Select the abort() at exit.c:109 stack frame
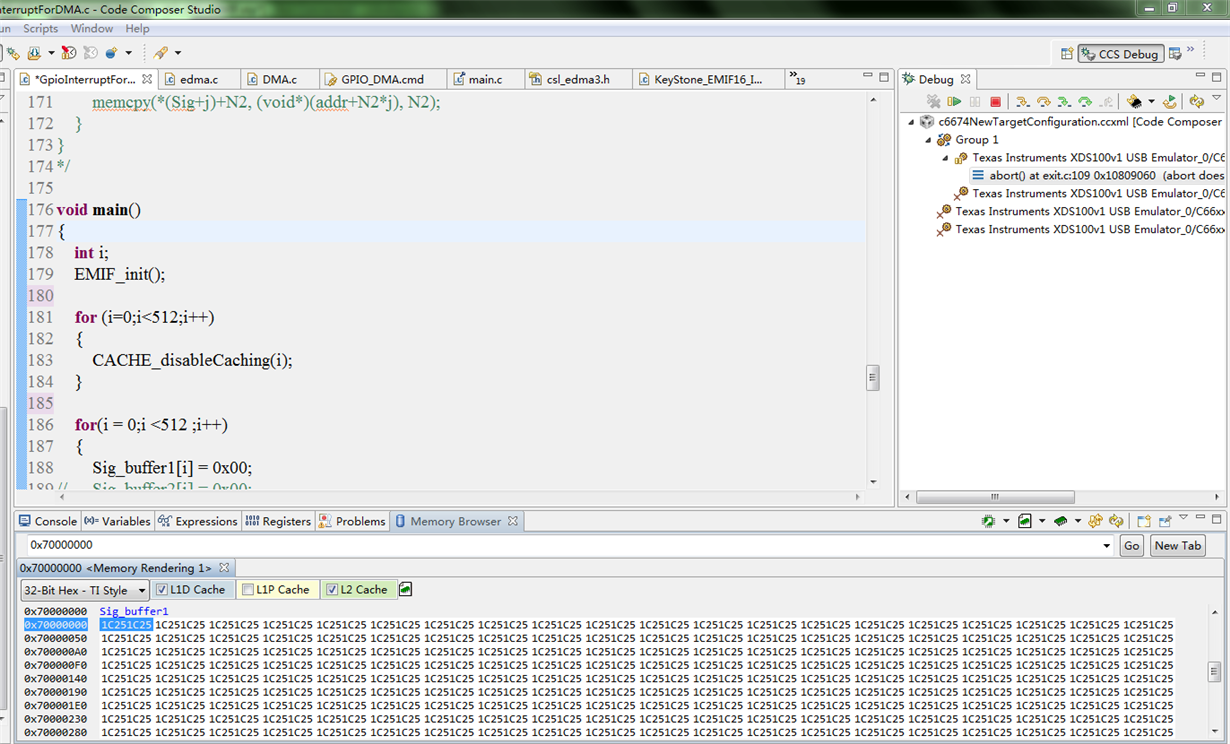The image size is (1230, 744). click(1097, 176)
